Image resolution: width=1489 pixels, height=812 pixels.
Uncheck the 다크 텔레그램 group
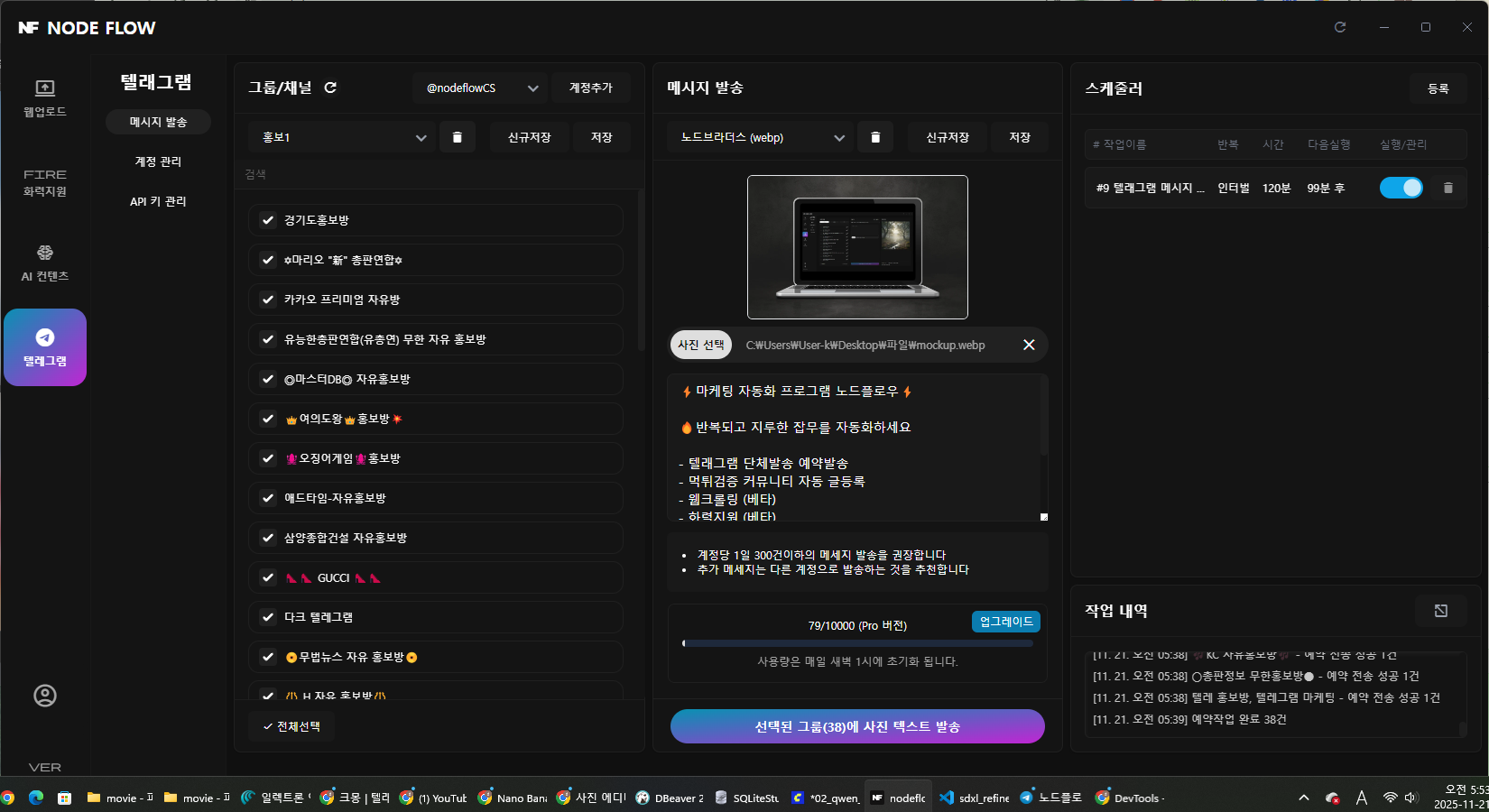pos(268,617)
